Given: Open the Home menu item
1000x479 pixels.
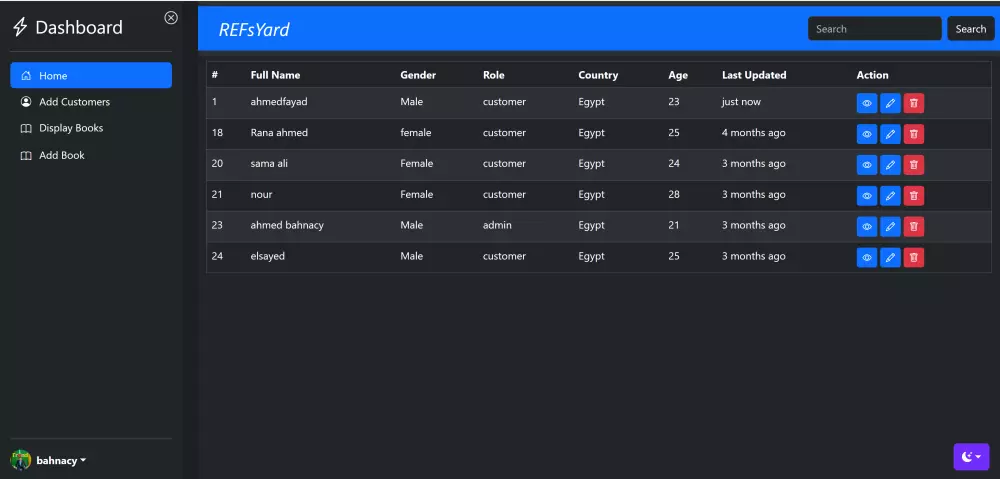Looking at the screenshot, I should click(x=90, y=76).
